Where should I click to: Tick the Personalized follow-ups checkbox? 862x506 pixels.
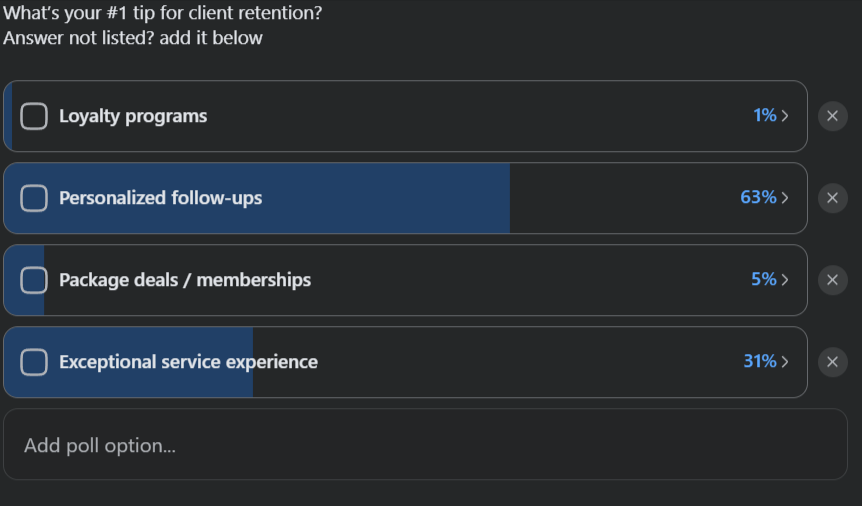(x=34, y=198)
